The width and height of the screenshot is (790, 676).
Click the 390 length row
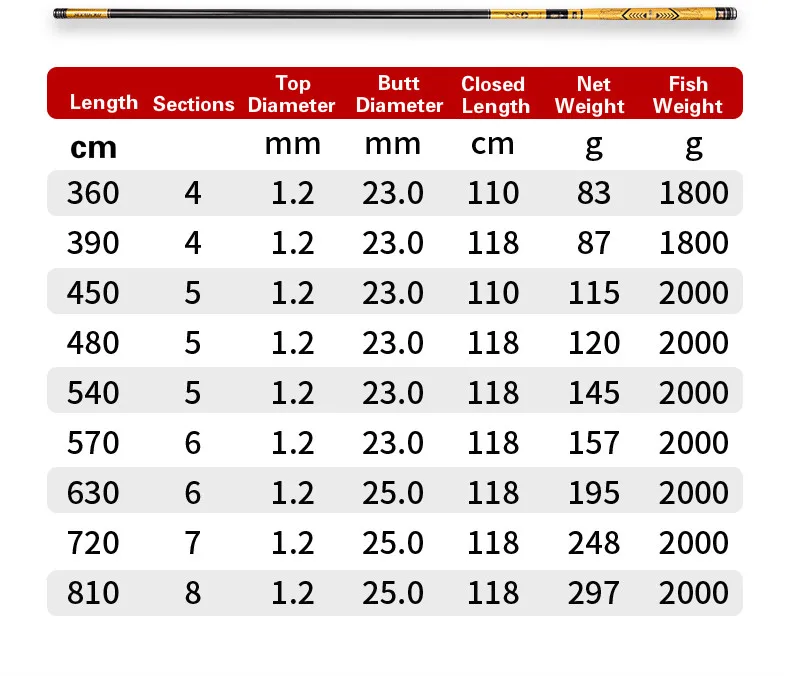pyautogui.click(x=93, y=243)
